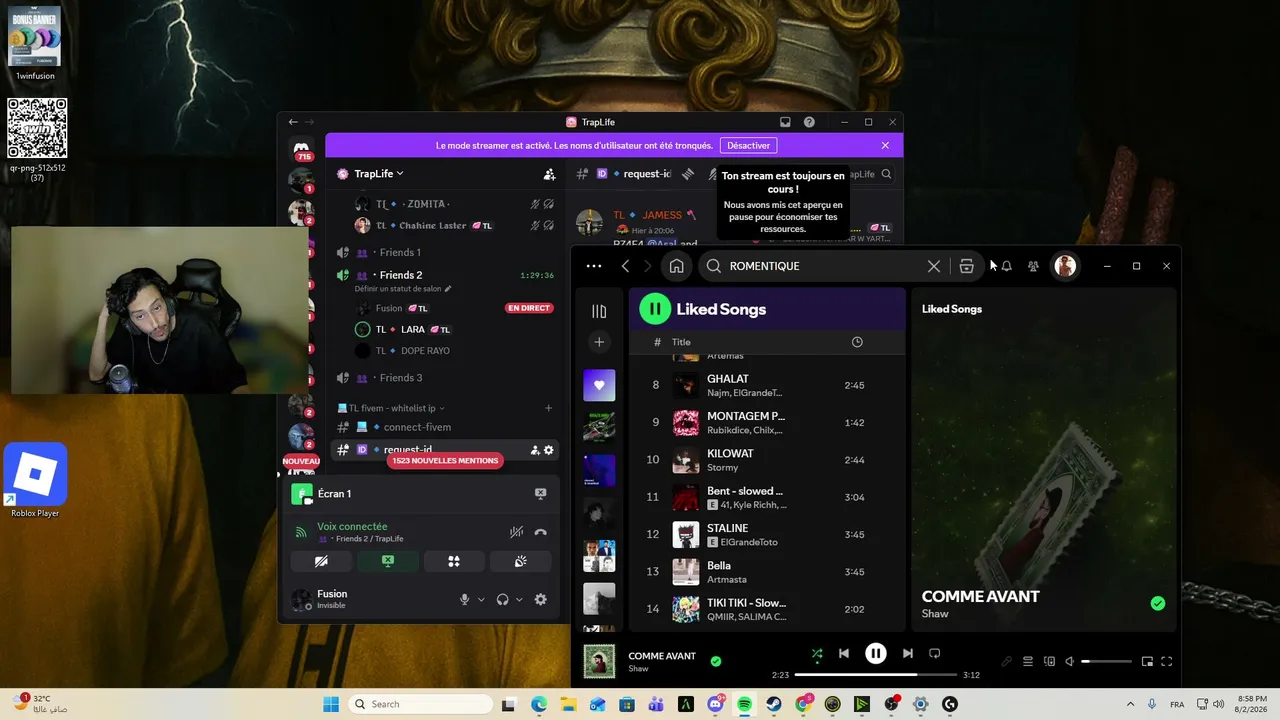1280x720 pixels.
Task: Sort Liked Songs by duration clock icon
Action: [857, 342]
